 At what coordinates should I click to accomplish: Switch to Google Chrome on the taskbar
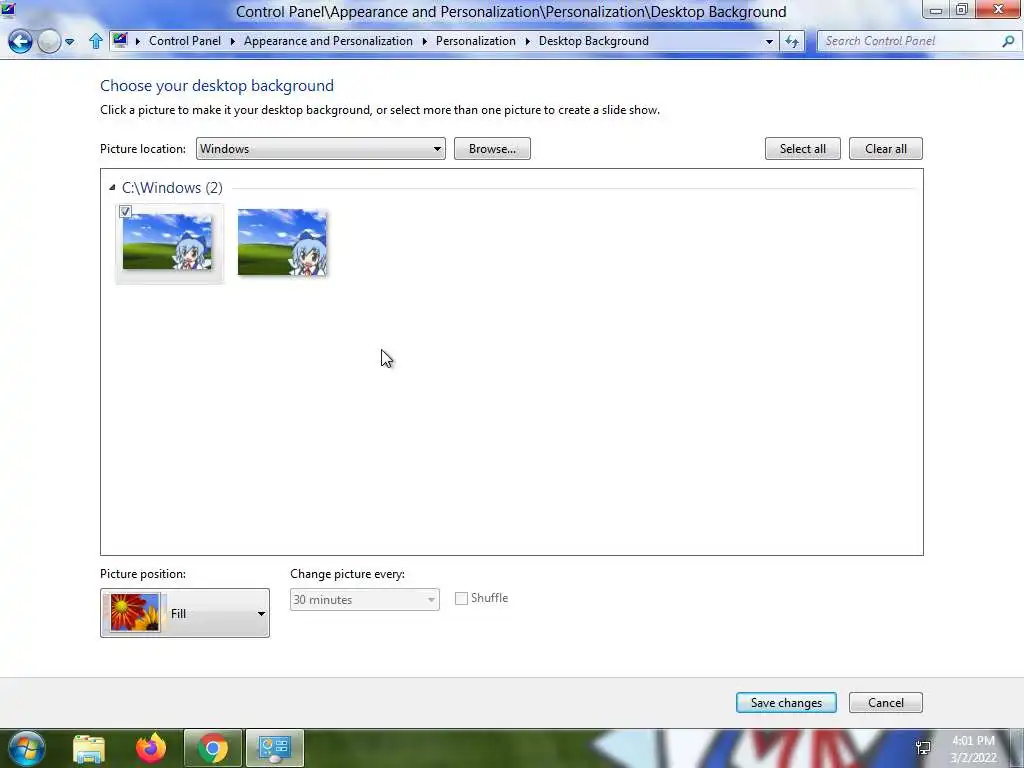tap(213, 748)
